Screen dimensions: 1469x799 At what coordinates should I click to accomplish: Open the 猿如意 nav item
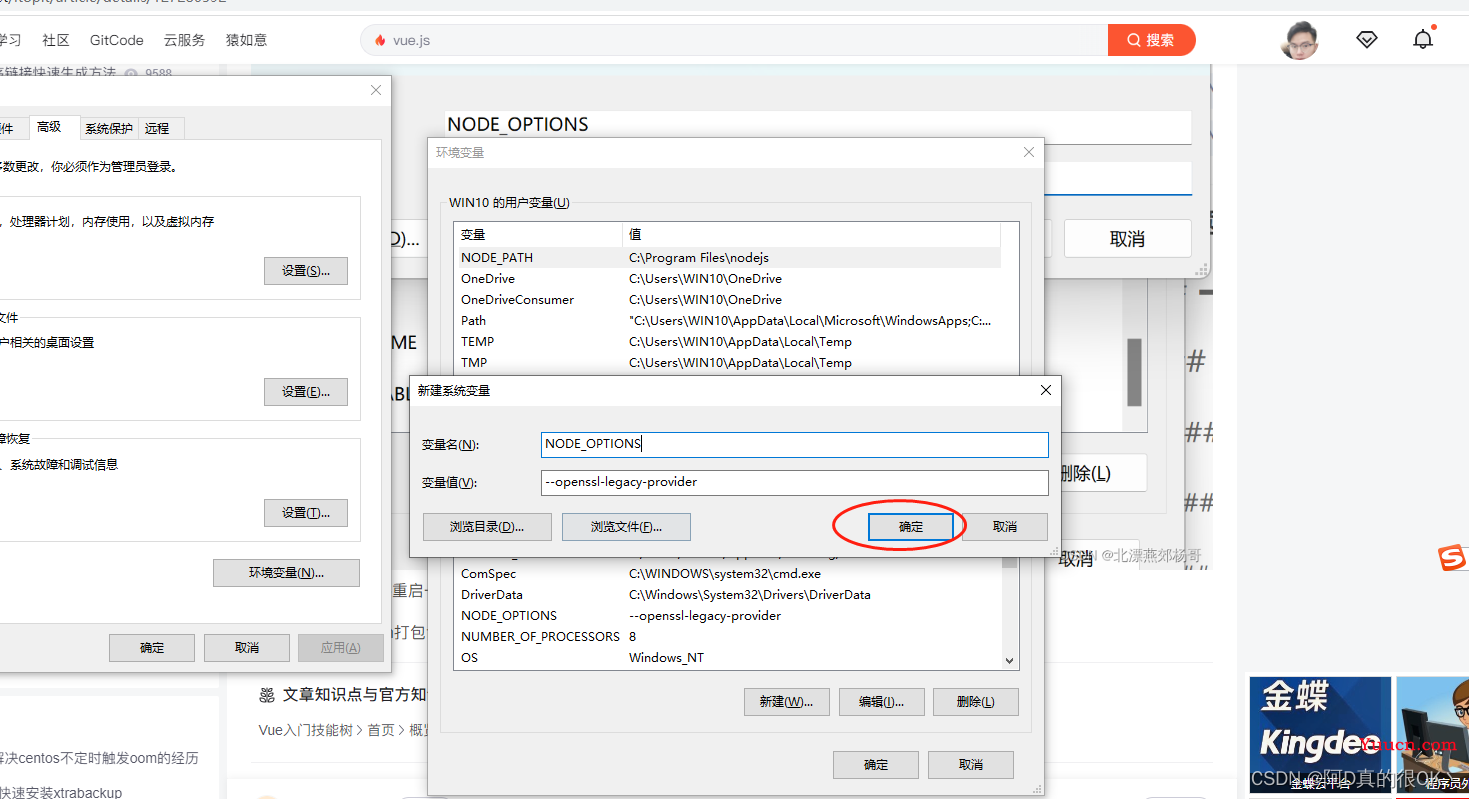pos(246,40)
